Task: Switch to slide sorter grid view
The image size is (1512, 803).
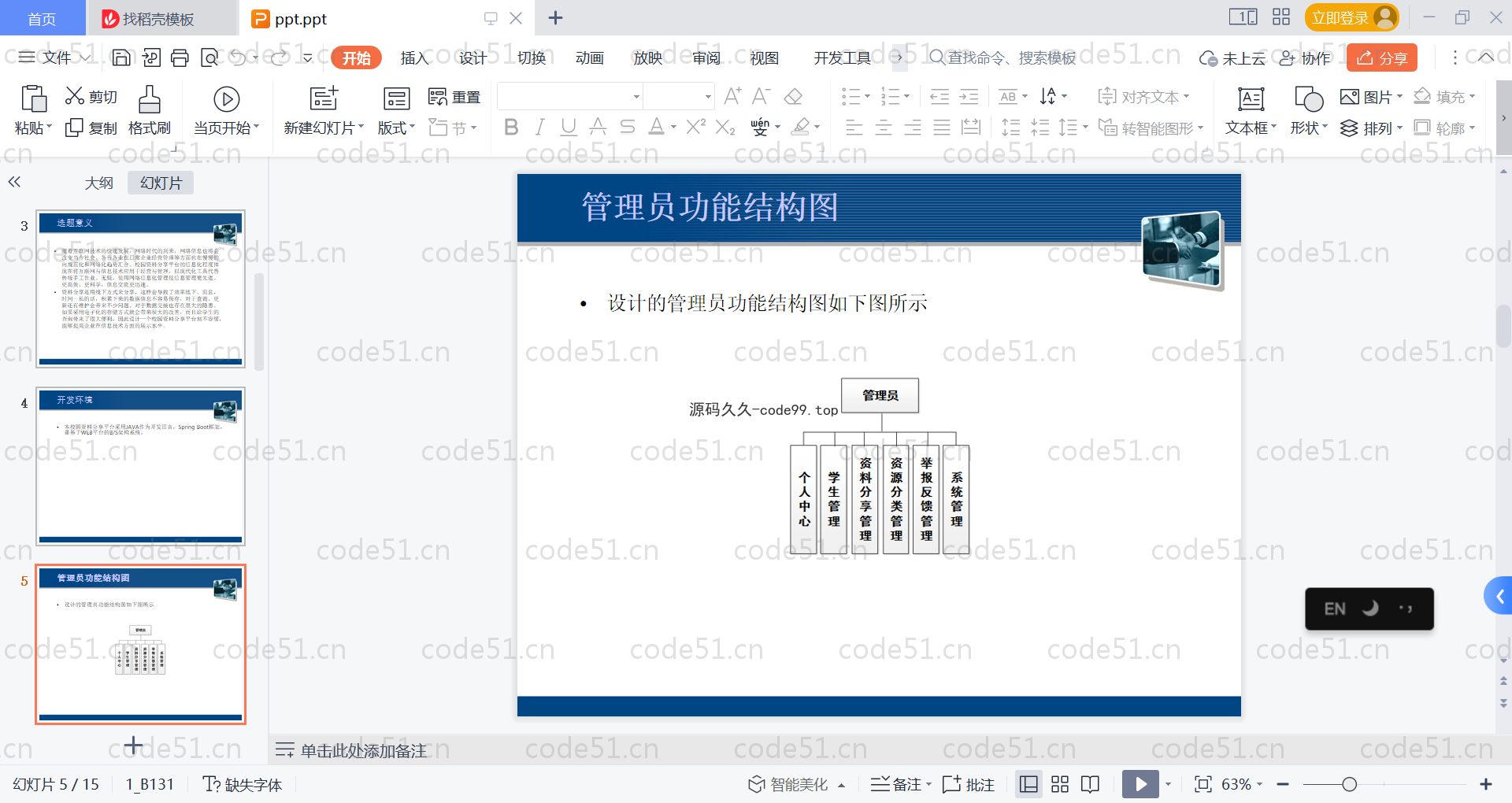Action: 1060,784
